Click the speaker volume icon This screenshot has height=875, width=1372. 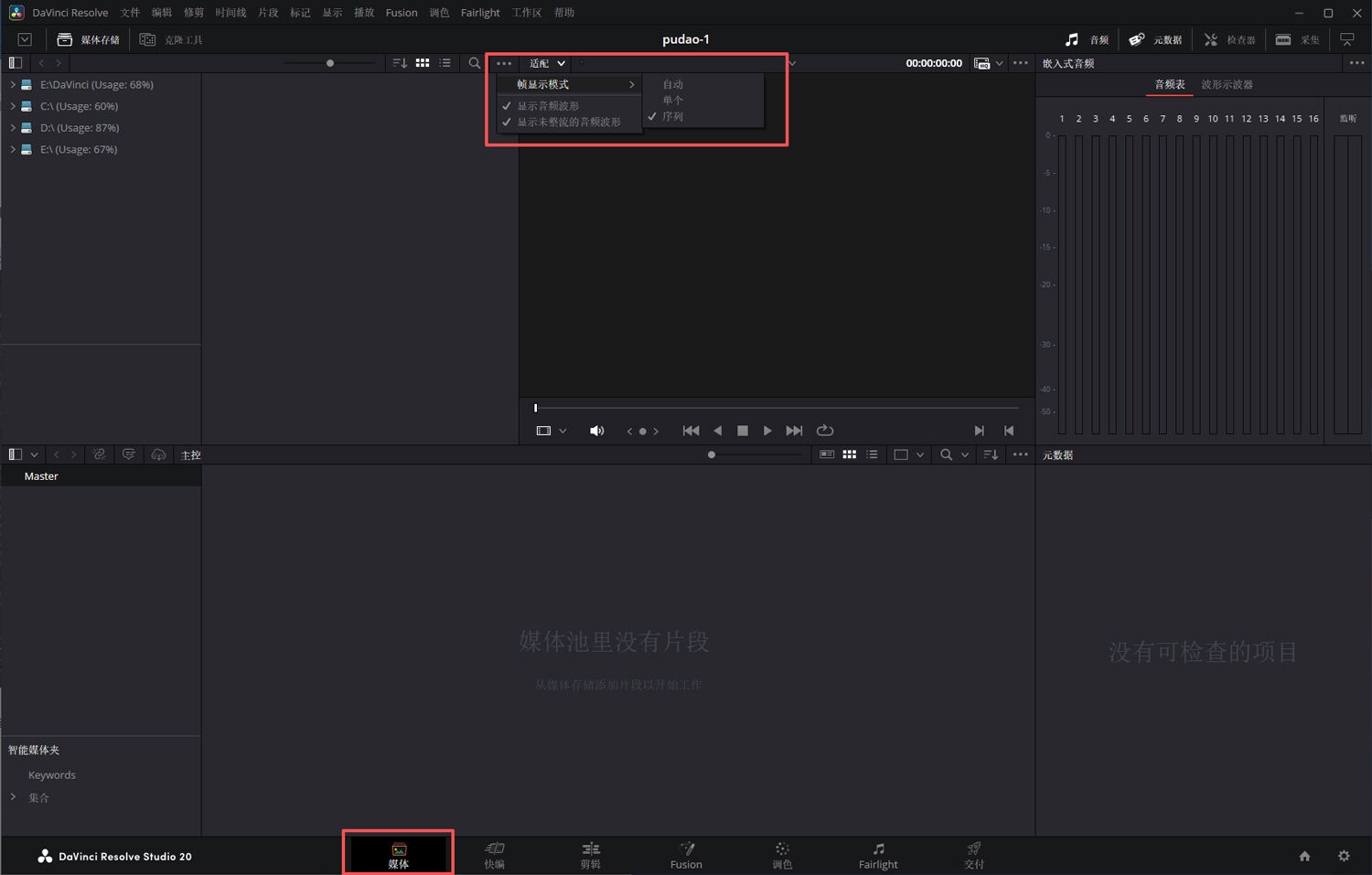tap(596, 431)
